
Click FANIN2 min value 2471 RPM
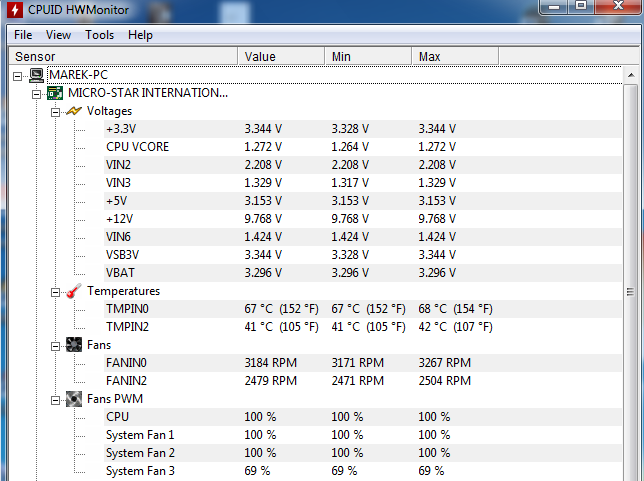pyautogui.click(x=358, y=381)
